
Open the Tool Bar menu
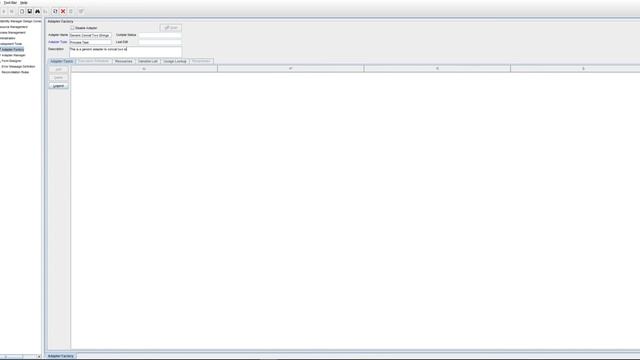click(x=10, y=2)
